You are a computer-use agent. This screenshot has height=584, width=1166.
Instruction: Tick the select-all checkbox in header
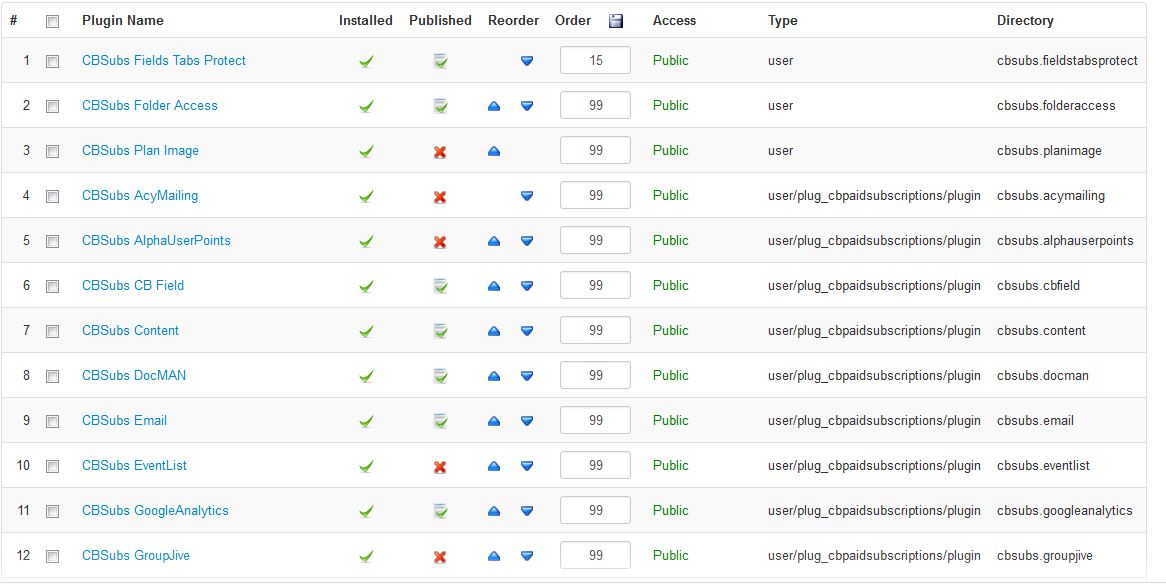pos(52,22)
